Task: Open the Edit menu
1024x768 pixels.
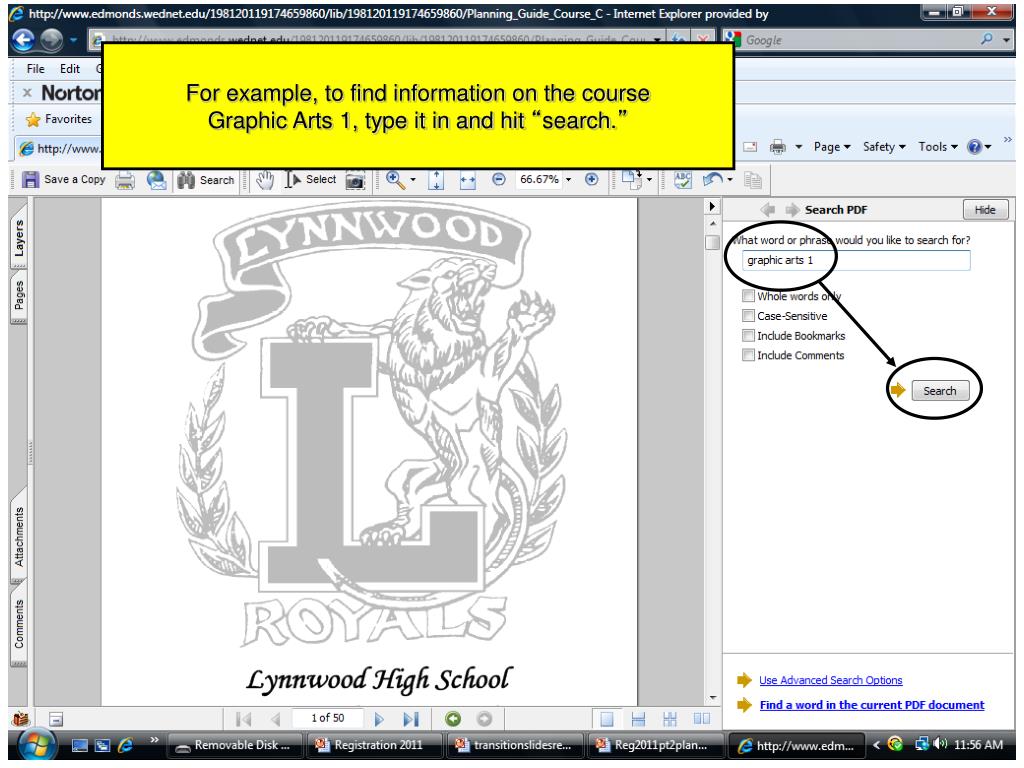Action: pyautogui.click(x=69, y=69)
